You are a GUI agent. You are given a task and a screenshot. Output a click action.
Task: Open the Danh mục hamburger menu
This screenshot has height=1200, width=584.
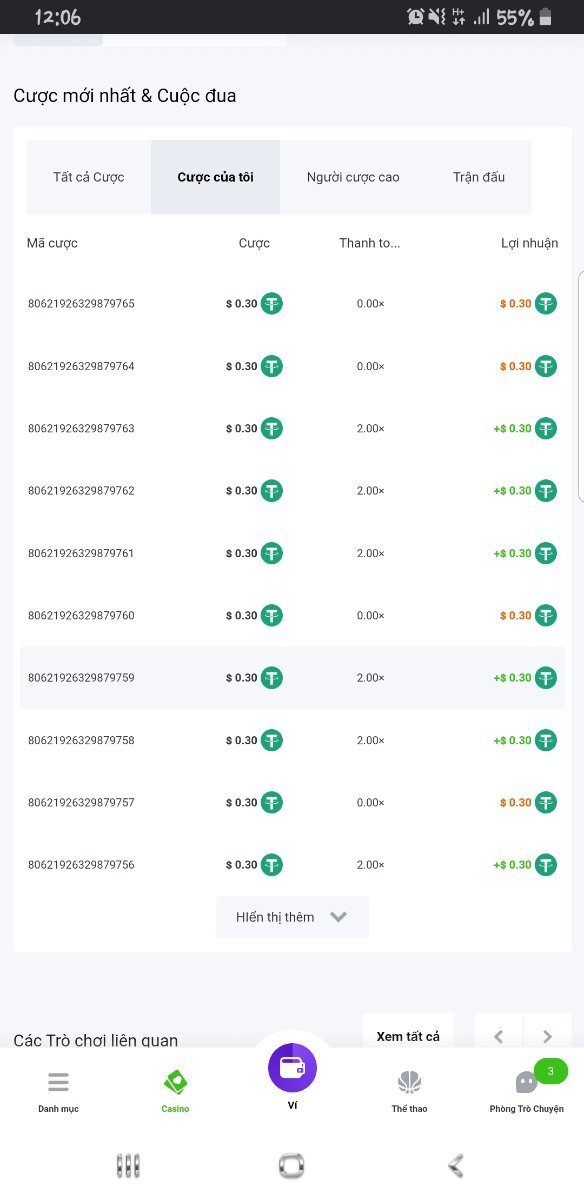58,1082
